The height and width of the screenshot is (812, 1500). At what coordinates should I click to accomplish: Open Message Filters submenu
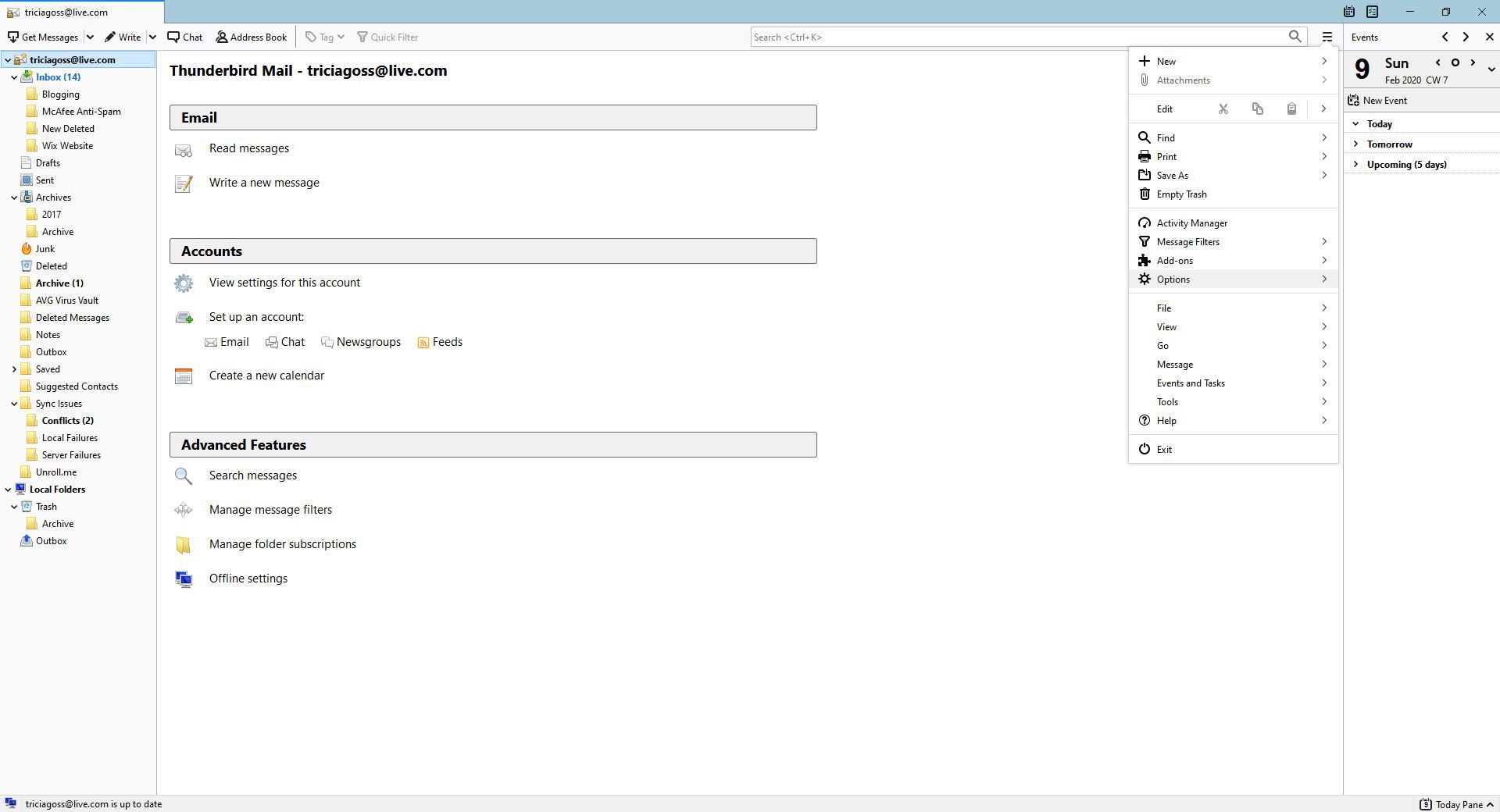[1234, 241]
